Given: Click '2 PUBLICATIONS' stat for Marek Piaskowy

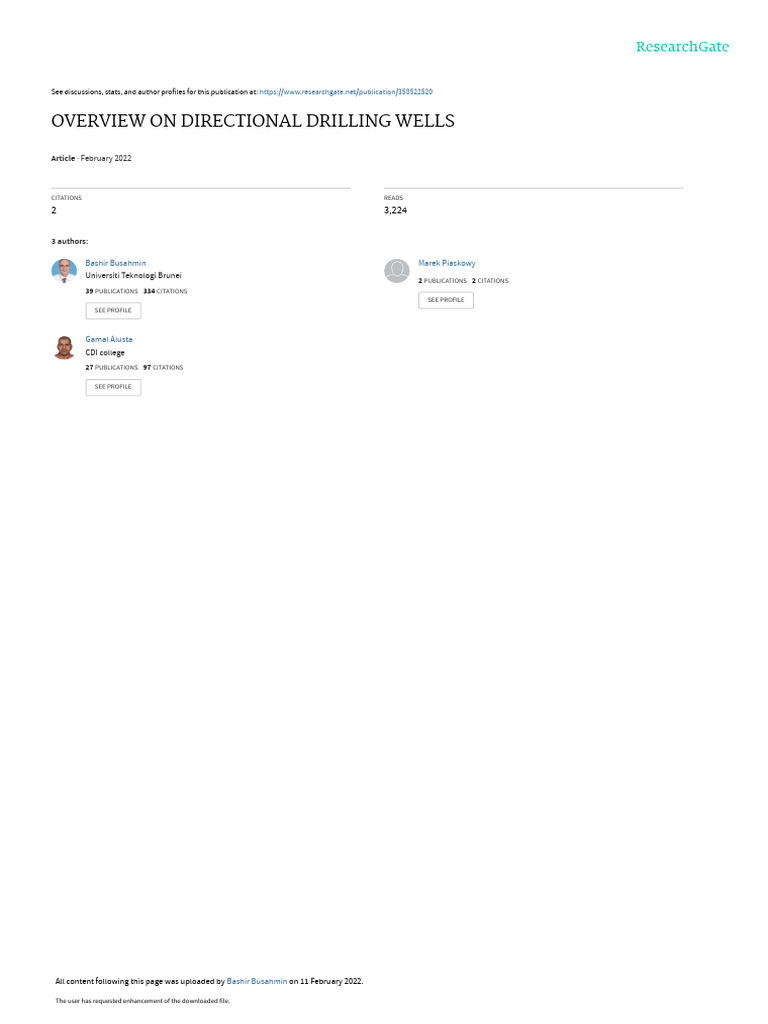Looking at the screenshot, I should point(443,281).
